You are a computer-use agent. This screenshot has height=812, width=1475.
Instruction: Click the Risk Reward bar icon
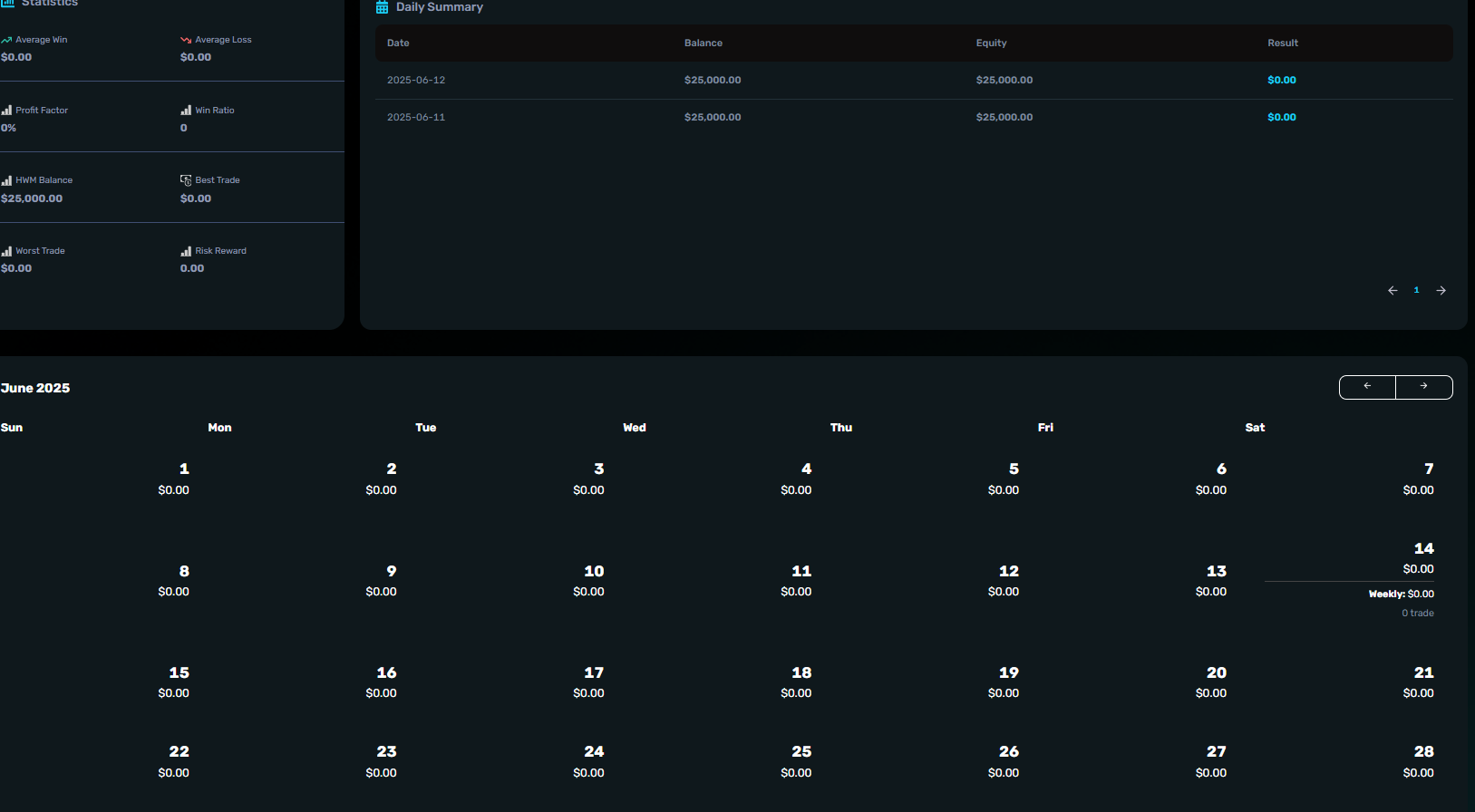(186, 251)
